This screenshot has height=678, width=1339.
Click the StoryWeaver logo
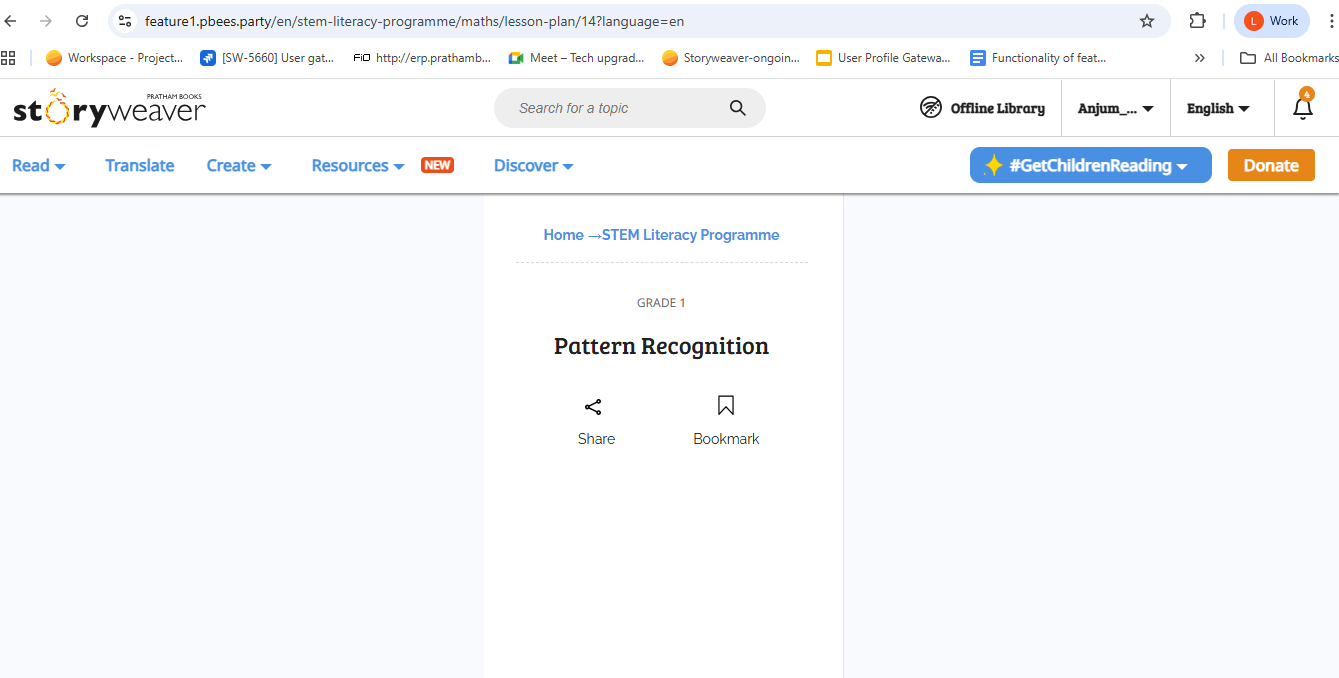click(109, 108)
